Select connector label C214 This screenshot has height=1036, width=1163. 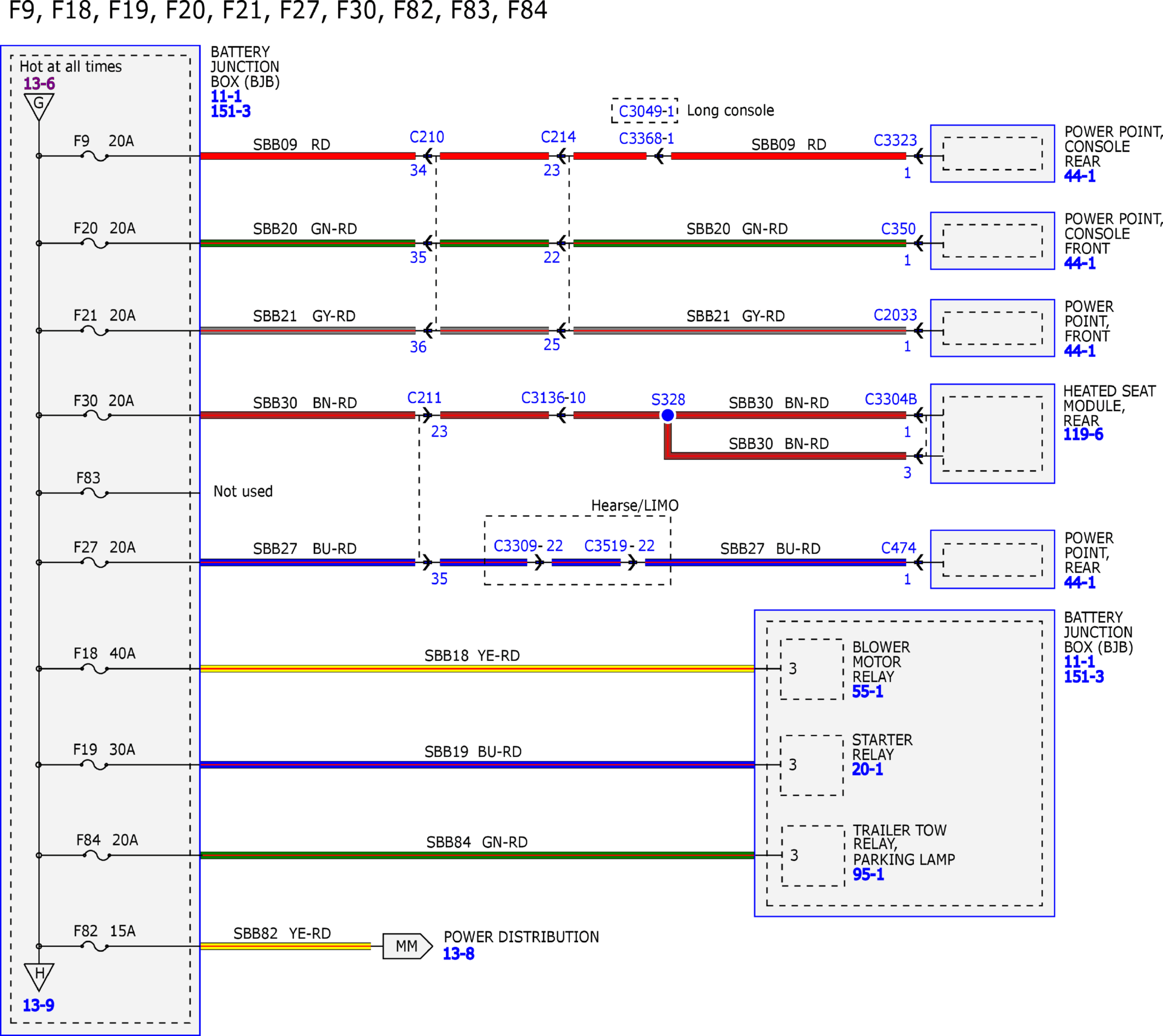click(559, 137)
